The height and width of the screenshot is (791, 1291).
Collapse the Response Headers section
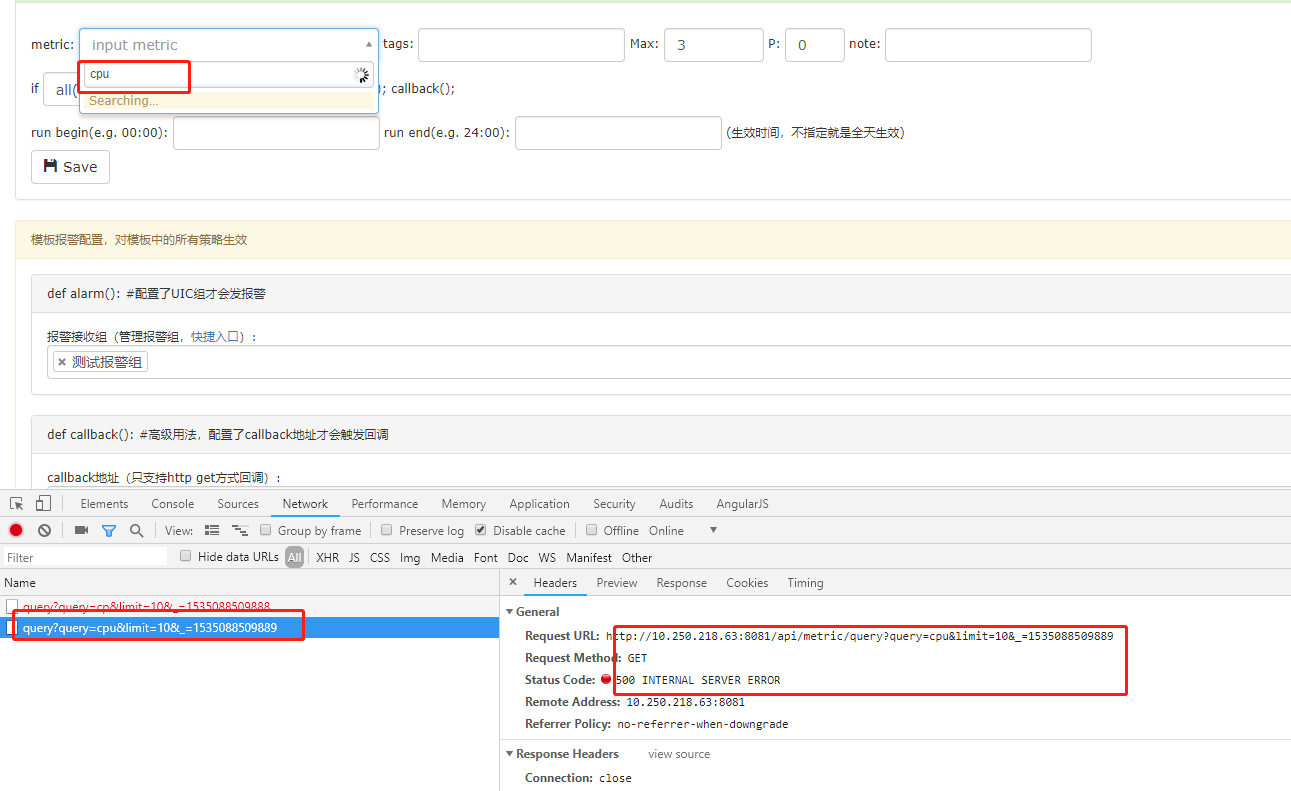[x=511, y=753]
